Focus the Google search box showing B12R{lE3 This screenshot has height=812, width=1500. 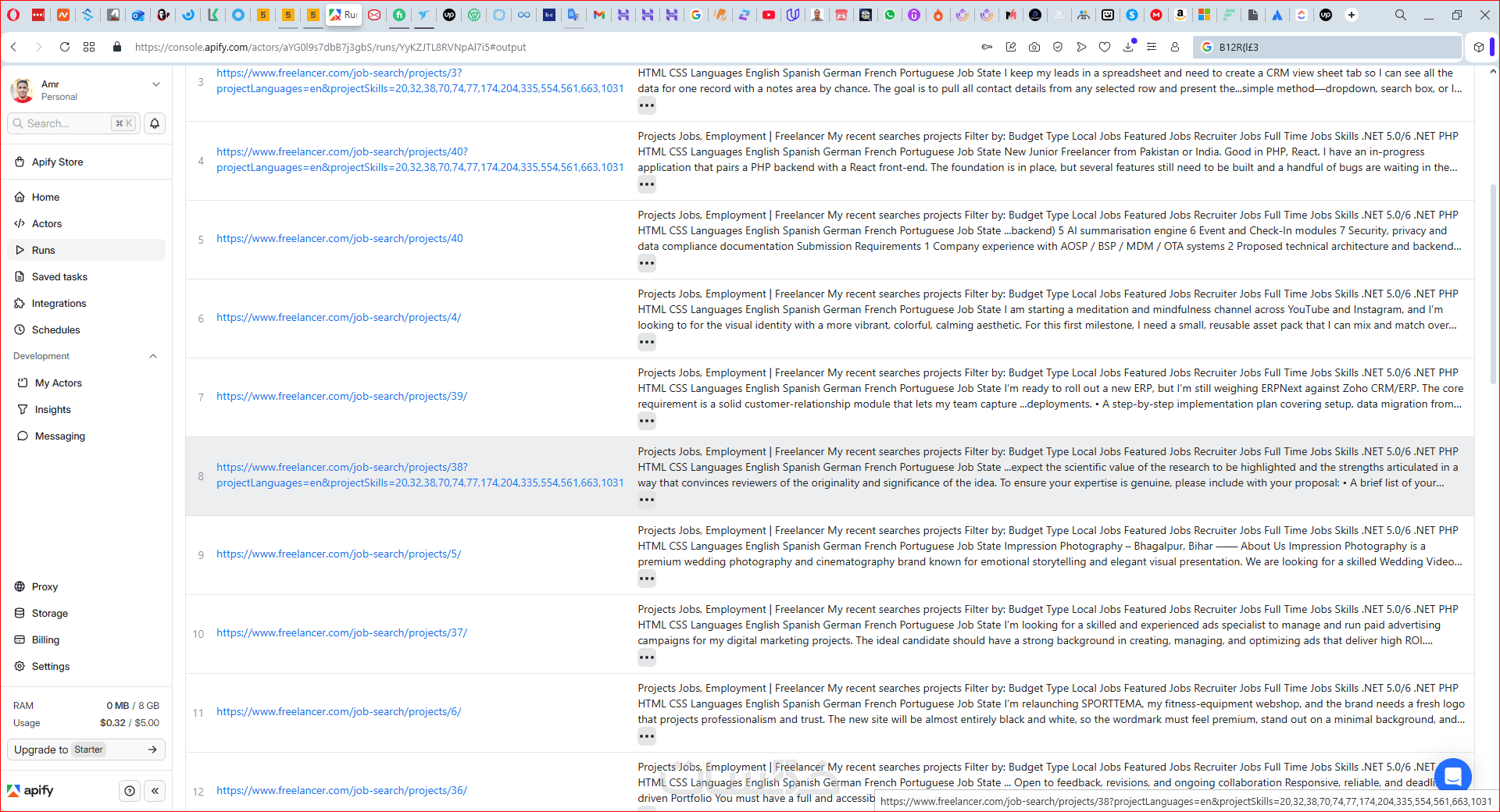click(1327, 47)
